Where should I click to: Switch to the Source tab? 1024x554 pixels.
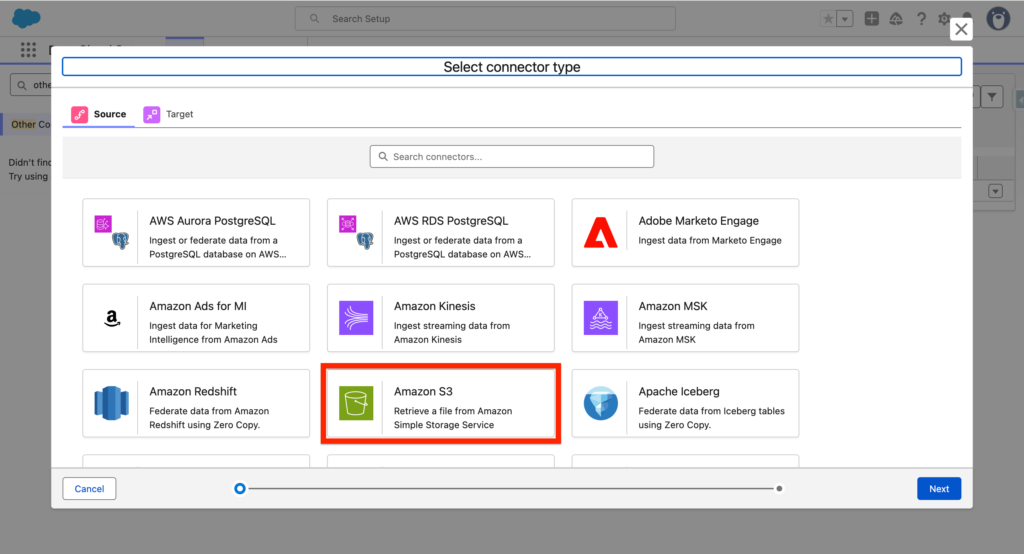(99, 114)
